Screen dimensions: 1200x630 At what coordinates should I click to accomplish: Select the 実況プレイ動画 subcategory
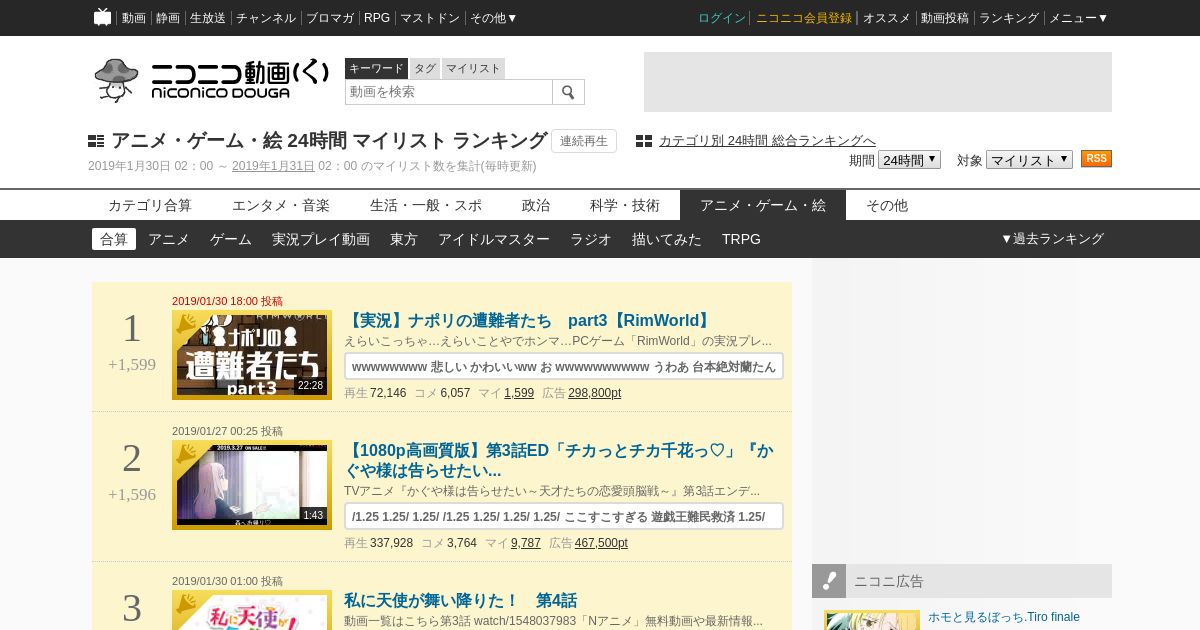coord(321,239)
